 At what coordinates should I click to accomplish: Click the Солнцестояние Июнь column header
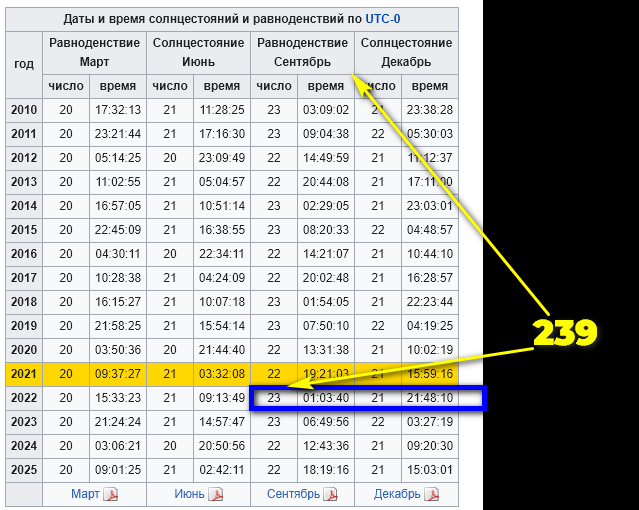(x=198, y=53)
